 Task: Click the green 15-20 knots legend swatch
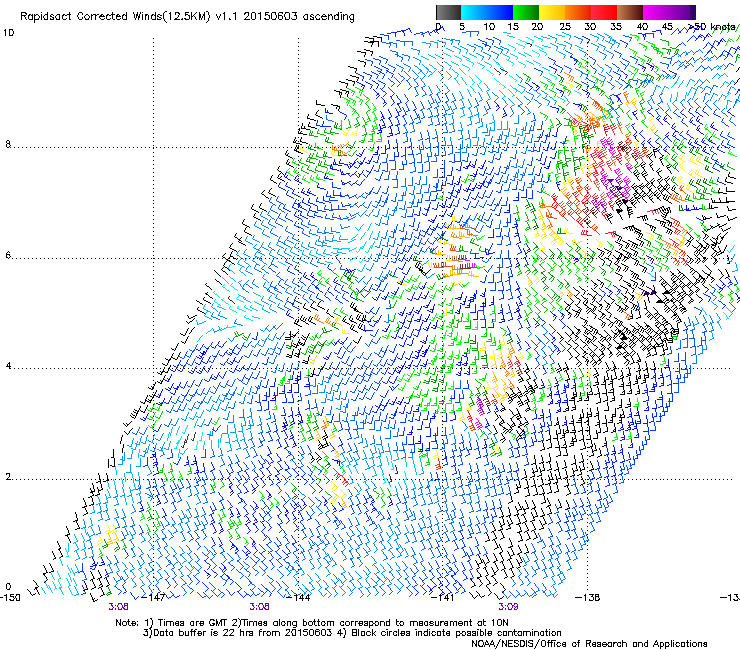pos(526,12)
